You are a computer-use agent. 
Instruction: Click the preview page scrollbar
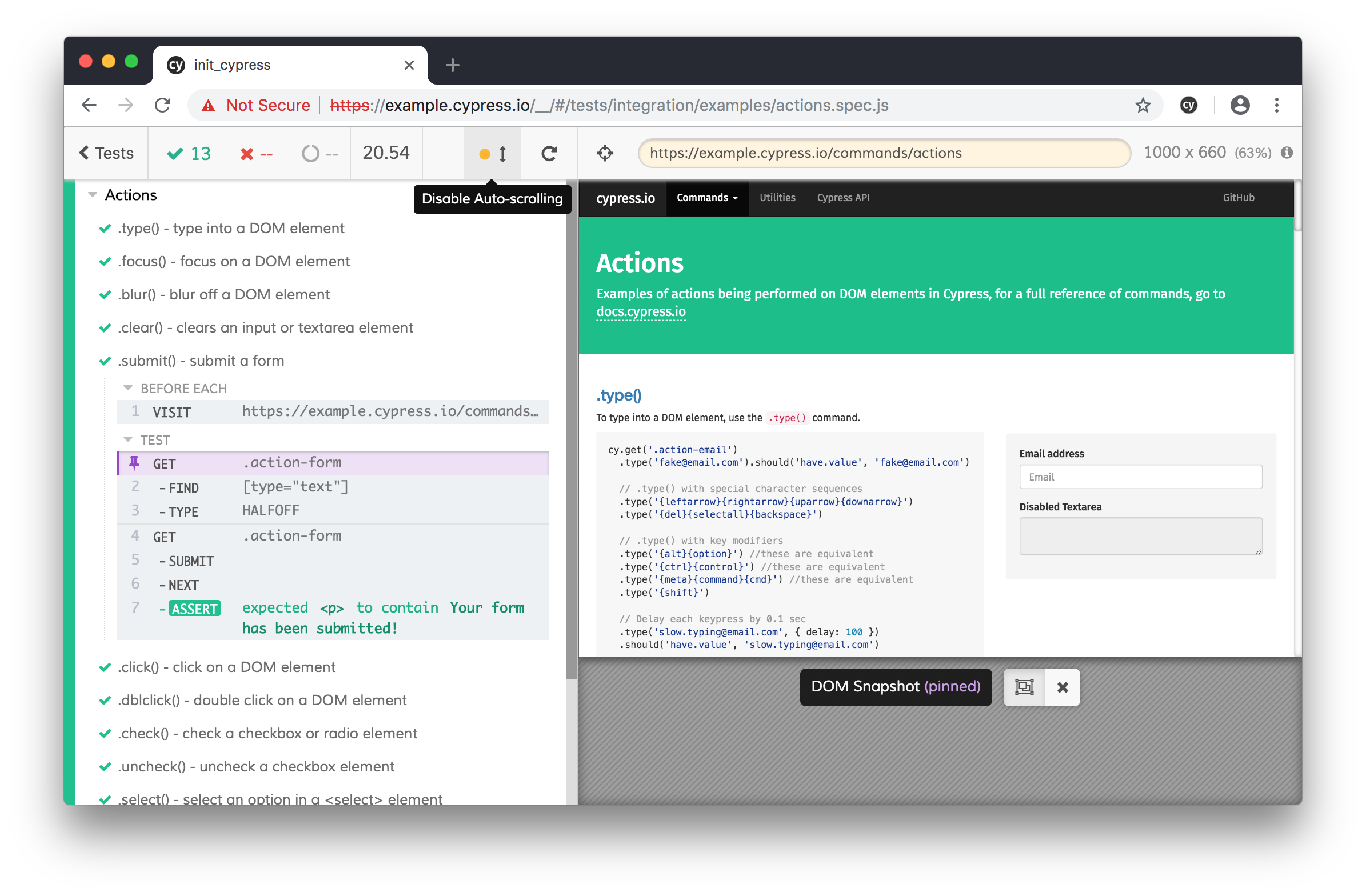pos(1297,207)
